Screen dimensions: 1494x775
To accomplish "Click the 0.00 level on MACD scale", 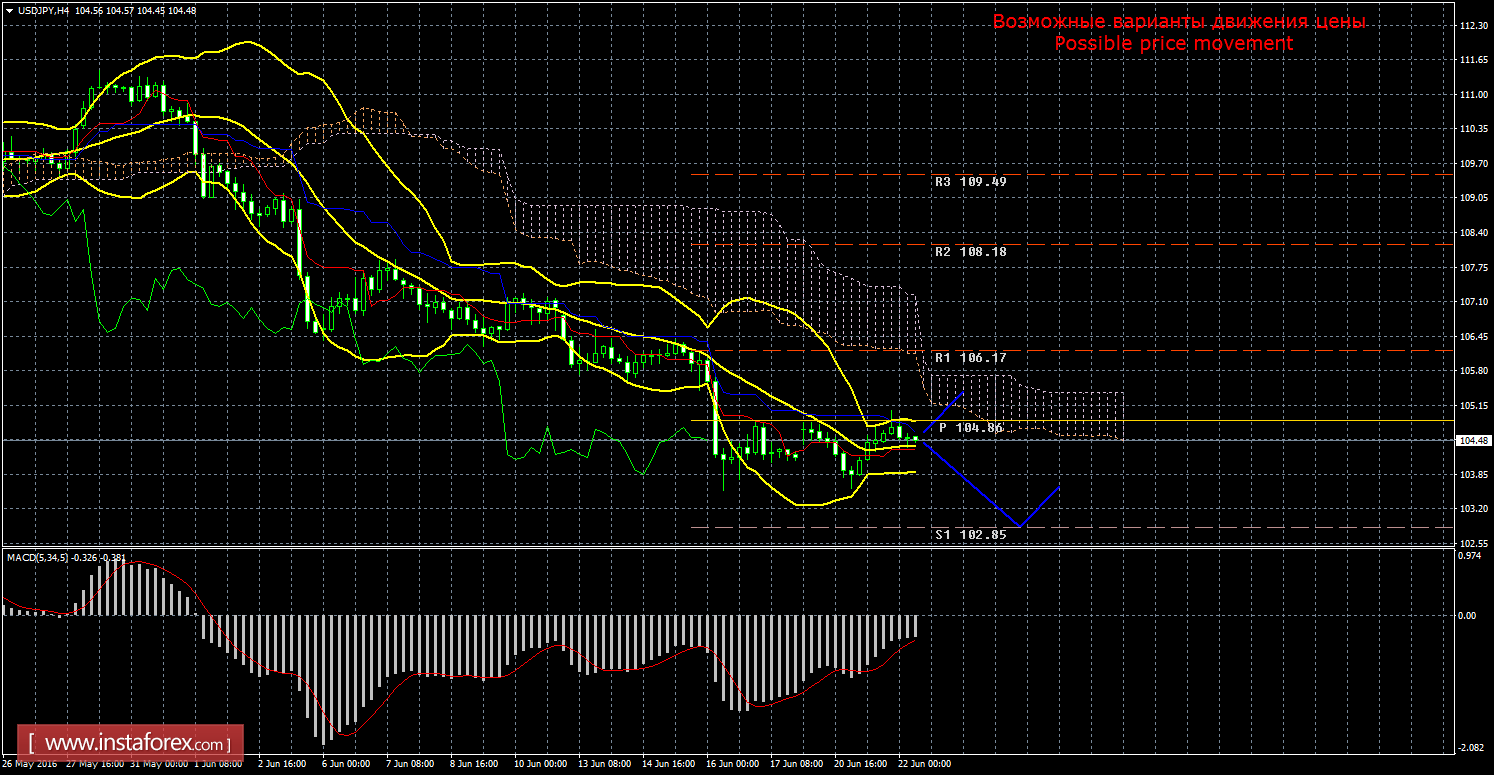I will pyautogui.click(x=1466, y=616).
